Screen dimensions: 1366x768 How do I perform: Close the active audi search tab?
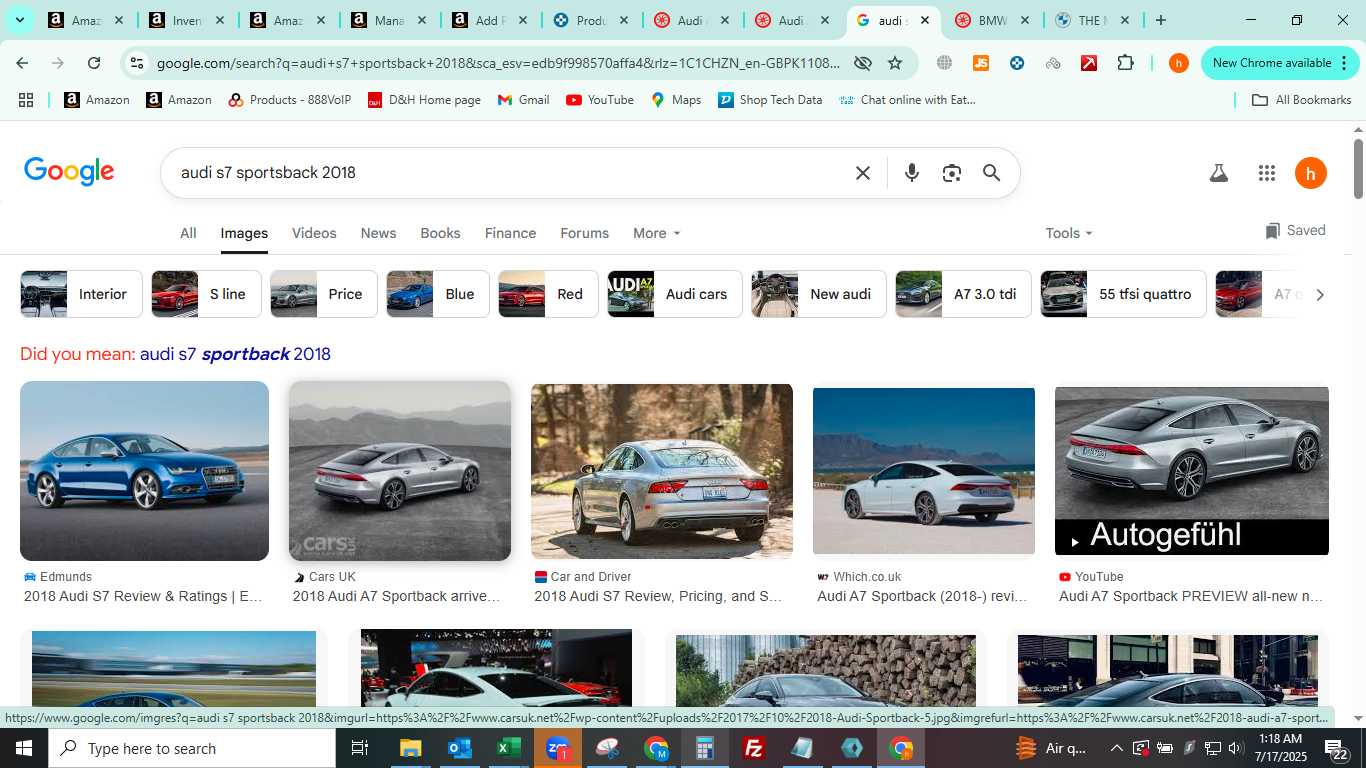point(925,20)
